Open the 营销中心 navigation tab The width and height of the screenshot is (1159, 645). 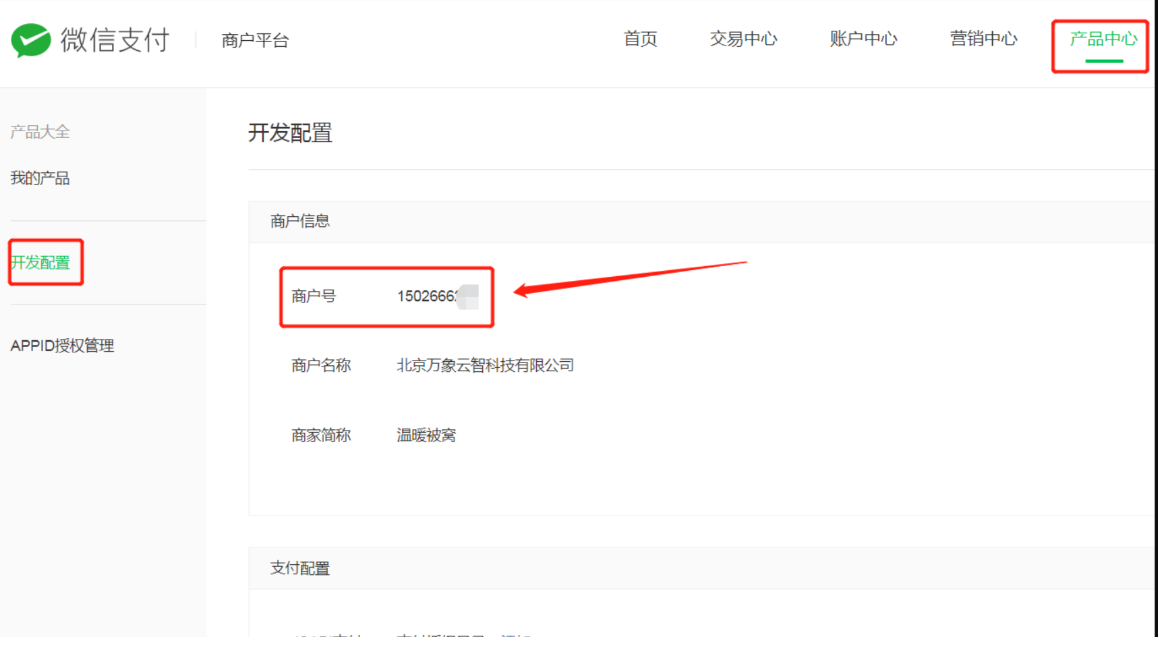[x=983, y=39]
